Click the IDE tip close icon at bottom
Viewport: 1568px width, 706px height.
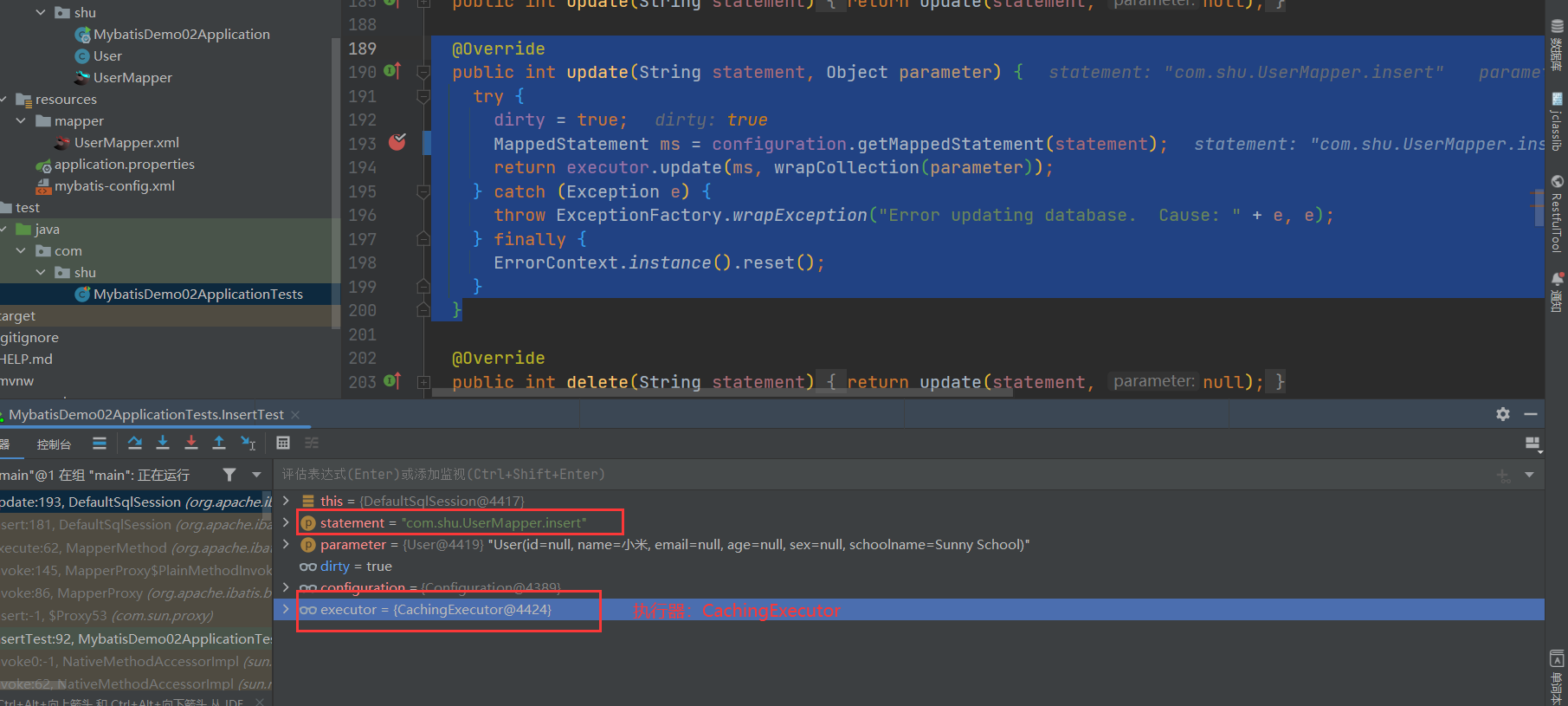tap(260, 702)
